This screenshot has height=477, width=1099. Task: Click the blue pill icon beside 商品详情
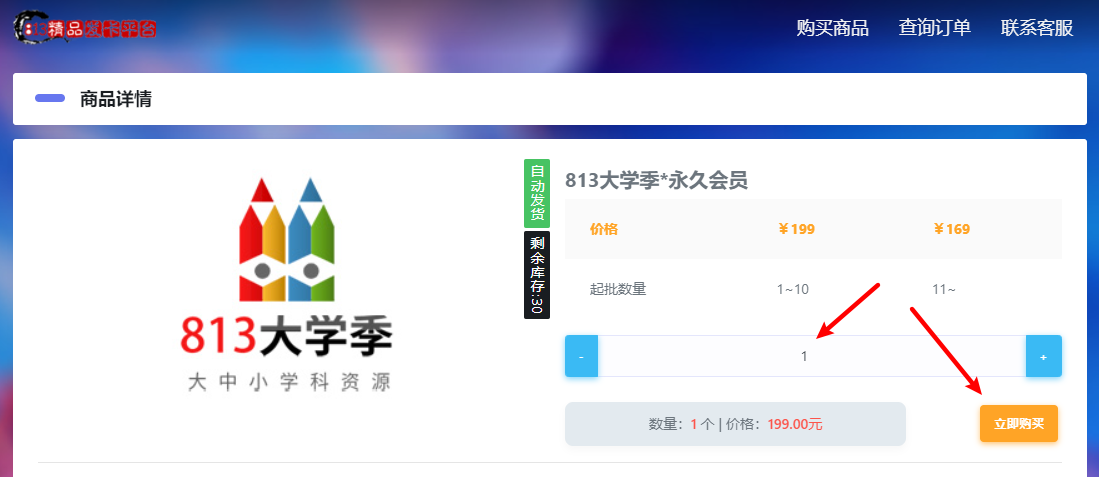tap(50, 99)
